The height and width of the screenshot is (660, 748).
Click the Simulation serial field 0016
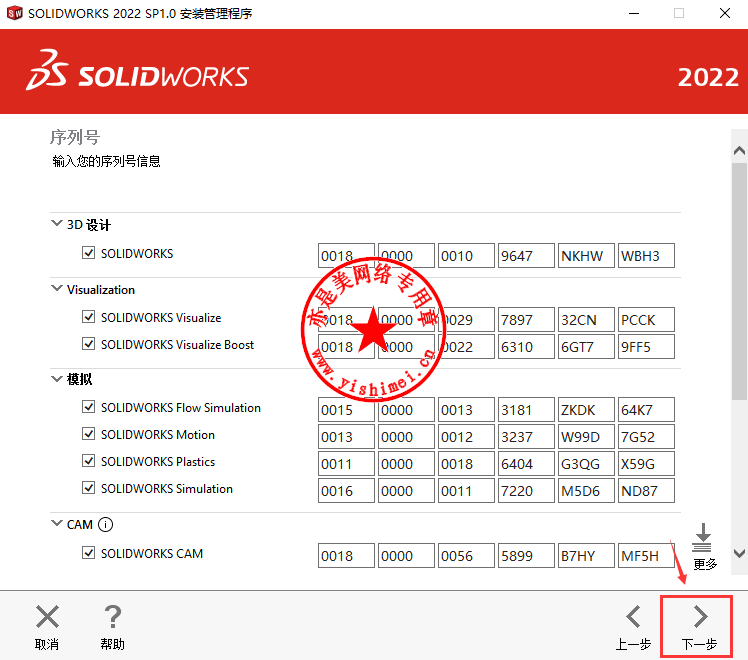tap(346, 491)
